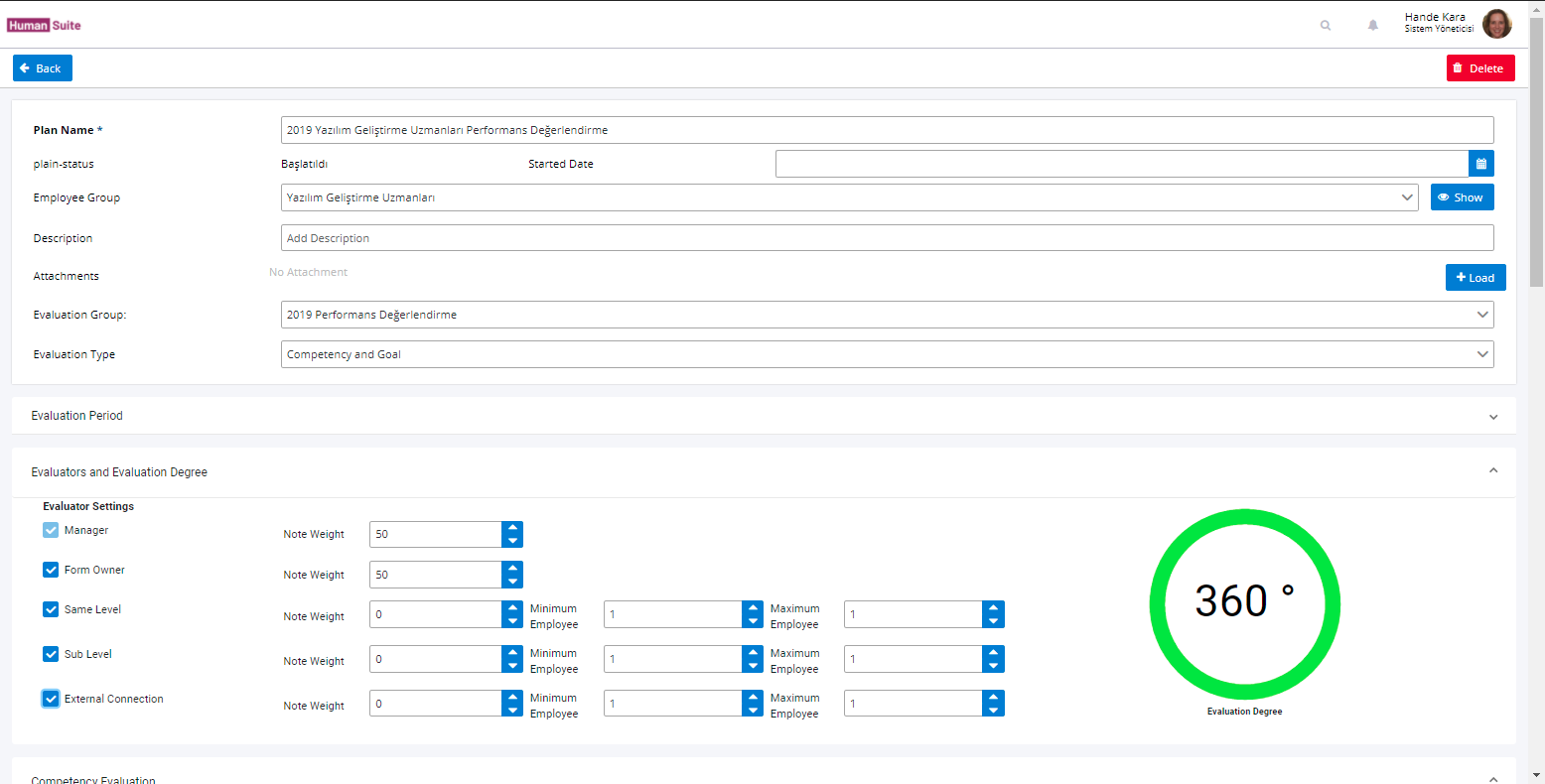Uncheck the Form Owner checkbox
The height and width of the screenshot is (784, 1545).
(51, 570)
